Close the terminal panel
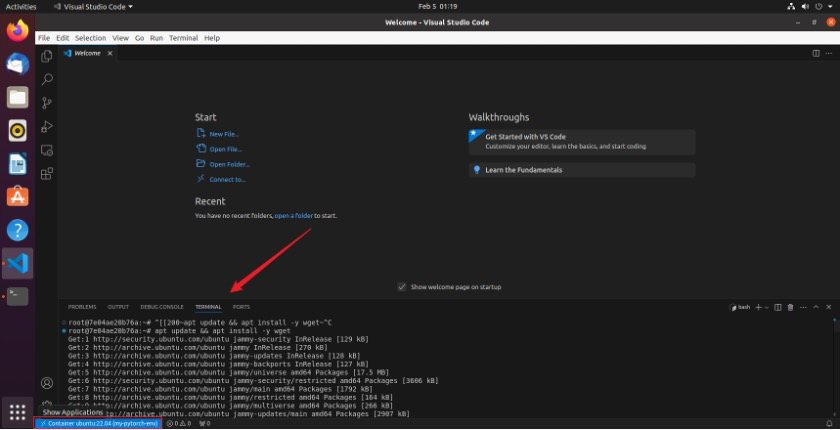Screen dimensions: 840x430 829,307
